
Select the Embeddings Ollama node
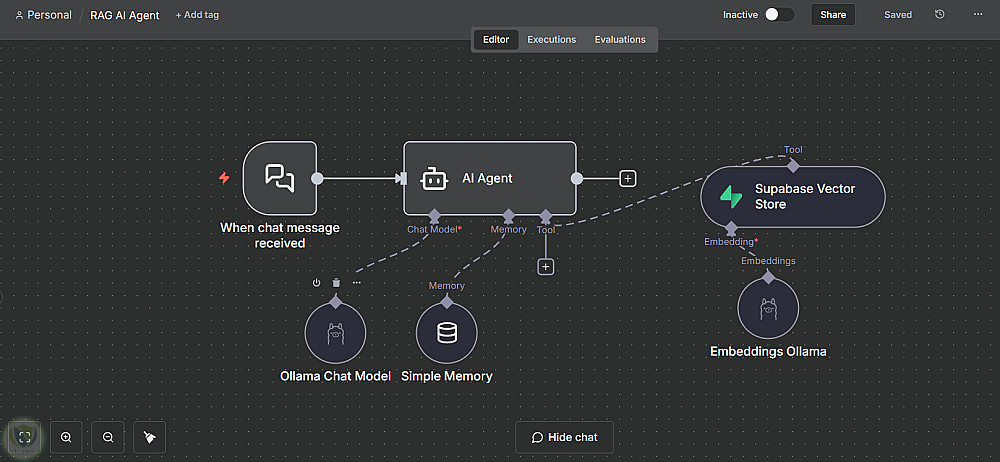pyautogui.click(x=768, y=309)
